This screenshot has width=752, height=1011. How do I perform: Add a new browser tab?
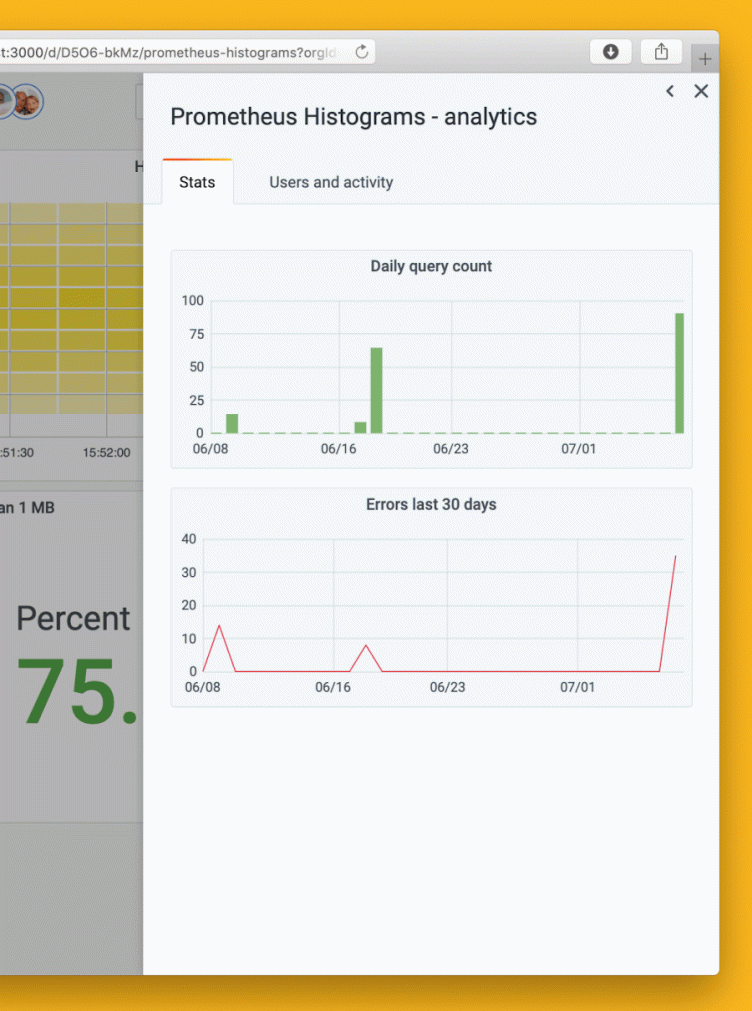[x=704, y=59]
